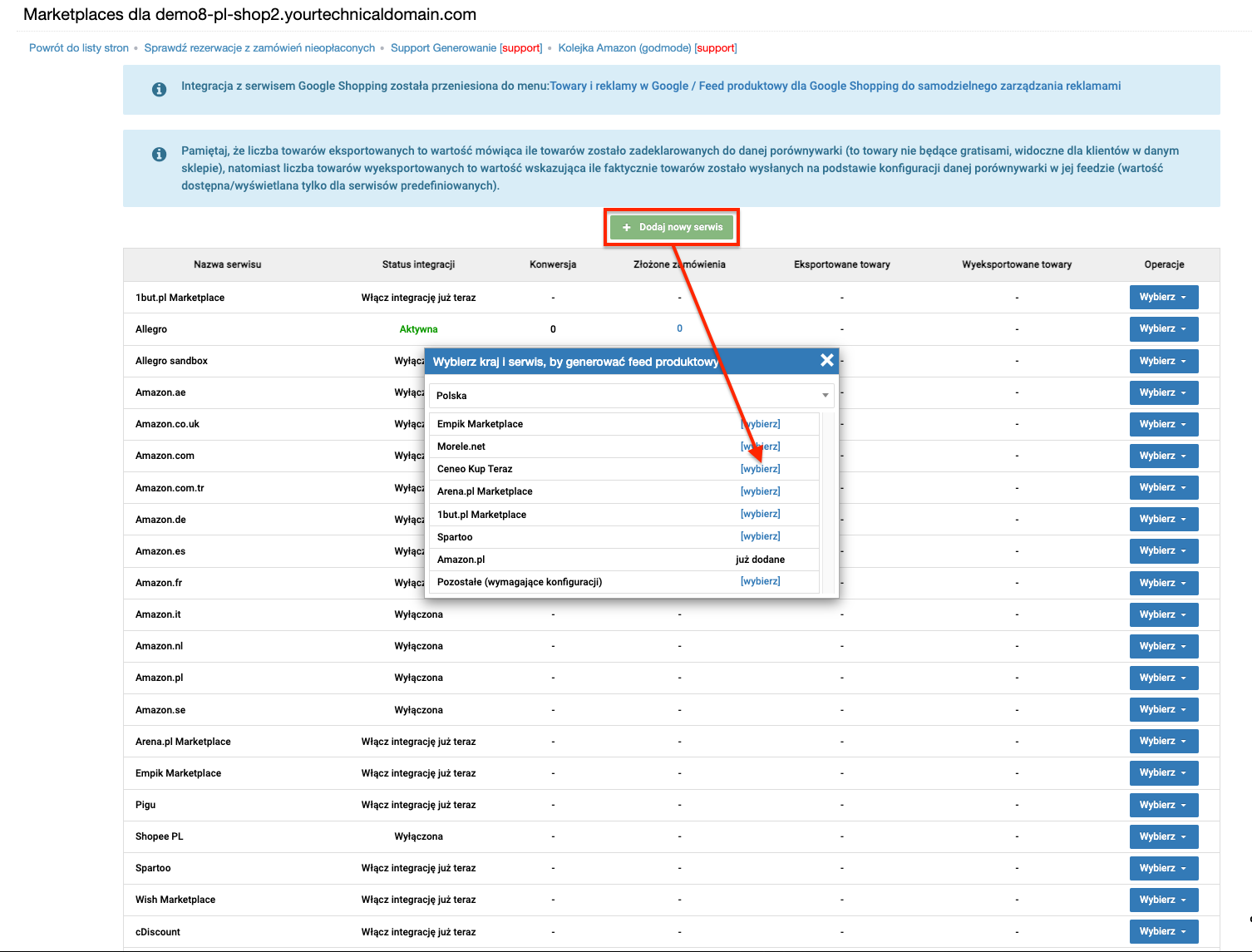1252x952 pixels.
Task: Select the Amazon.pl row in the dialog list
Action: tap(624, 560)
